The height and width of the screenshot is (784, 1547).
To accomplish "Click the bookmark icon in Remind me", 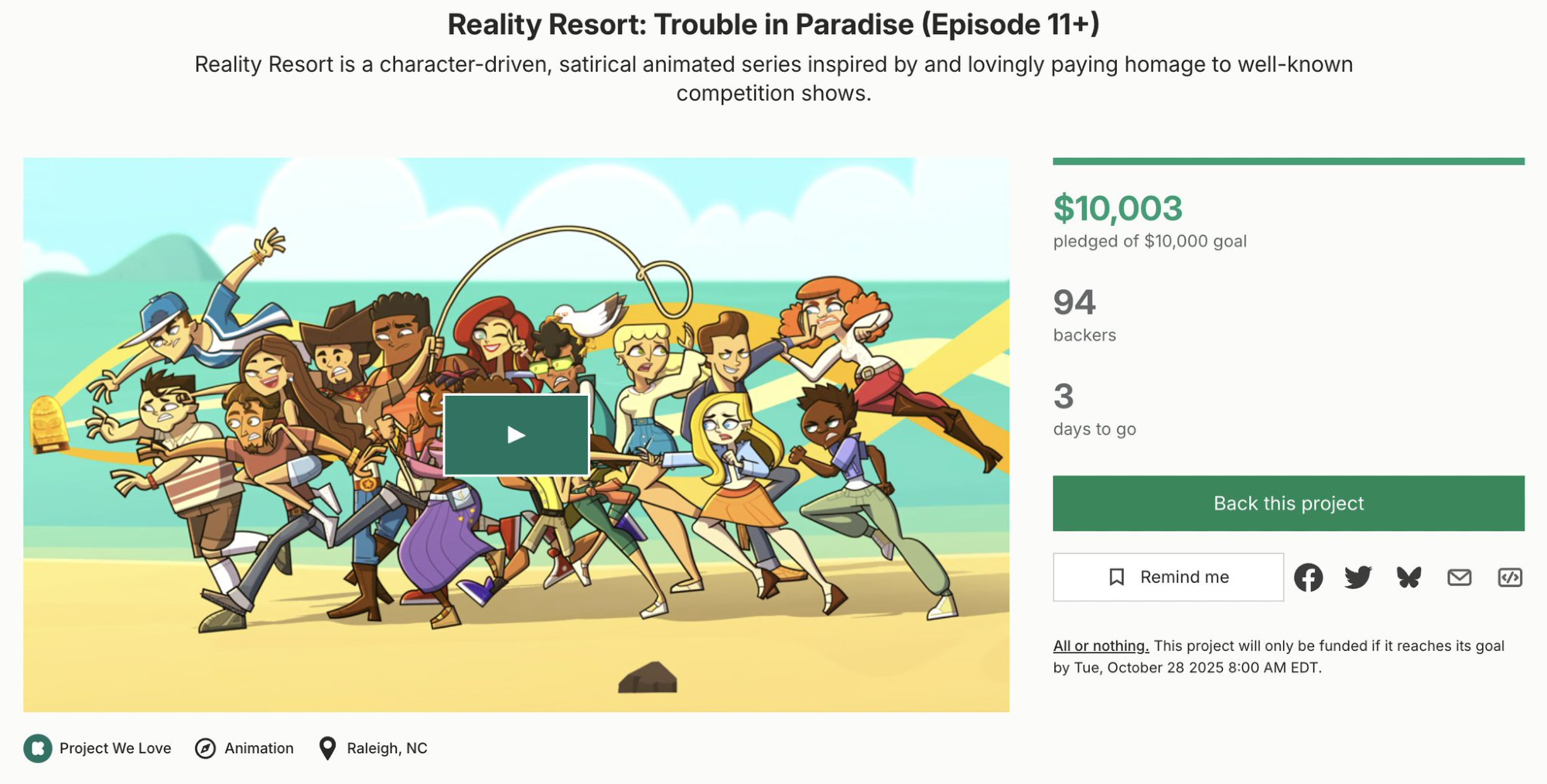I will (1116, 578).
